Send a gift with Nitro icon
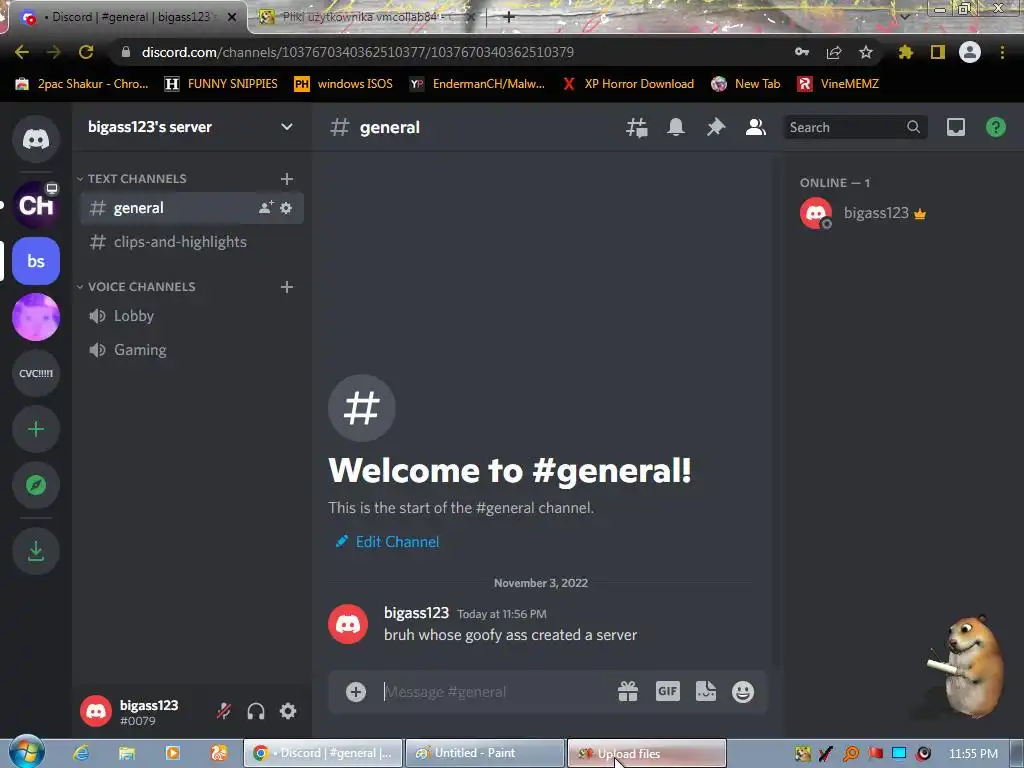The image size is (1024, 768). pyautogui.click(x=628, y=692)
